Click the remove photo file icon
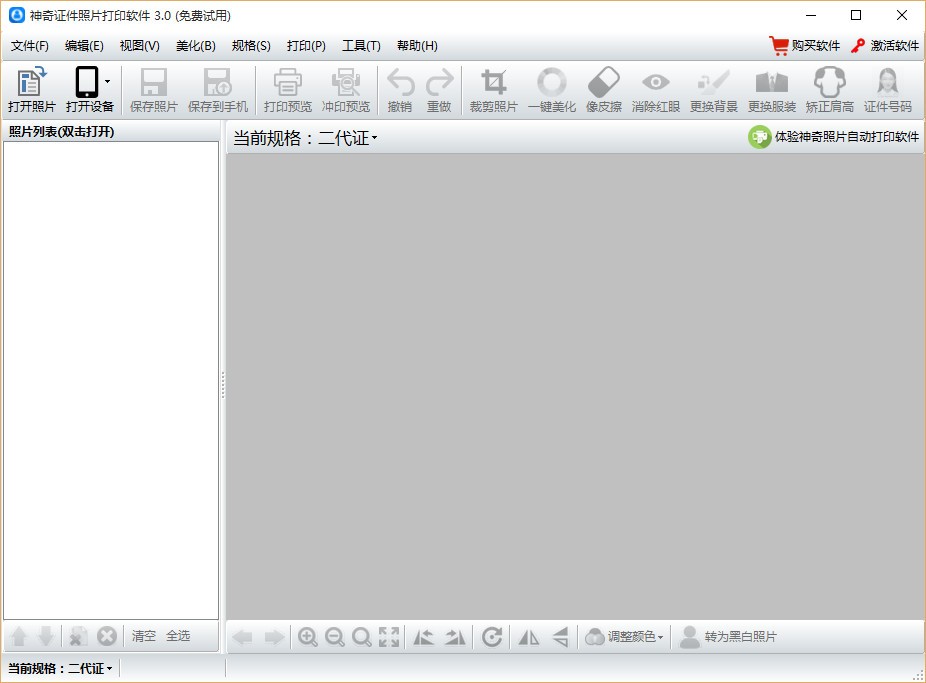Viewport: 926px width, 683px height. click(x=77, y=636)
